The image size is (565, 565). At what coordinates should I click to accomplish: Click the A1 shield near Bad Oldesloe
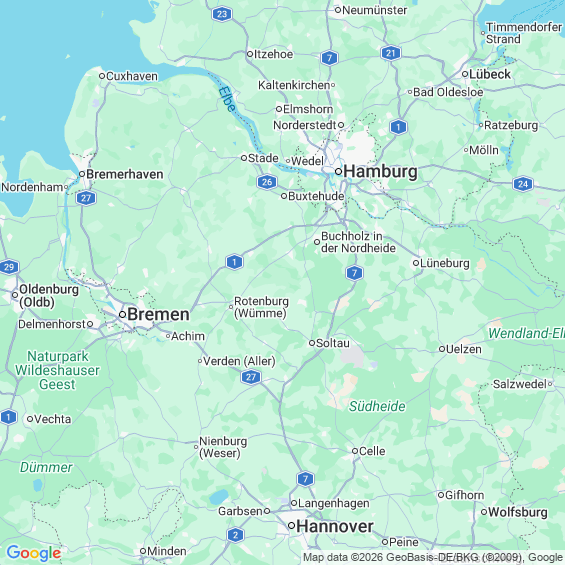(x=398, y=127)
